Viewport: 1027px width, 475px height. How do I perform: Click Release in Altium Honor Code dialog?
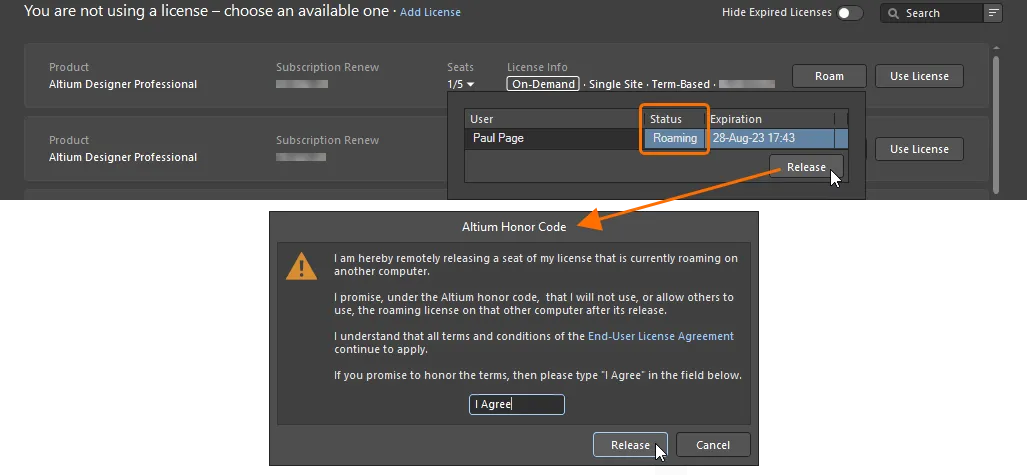[630, 445]
